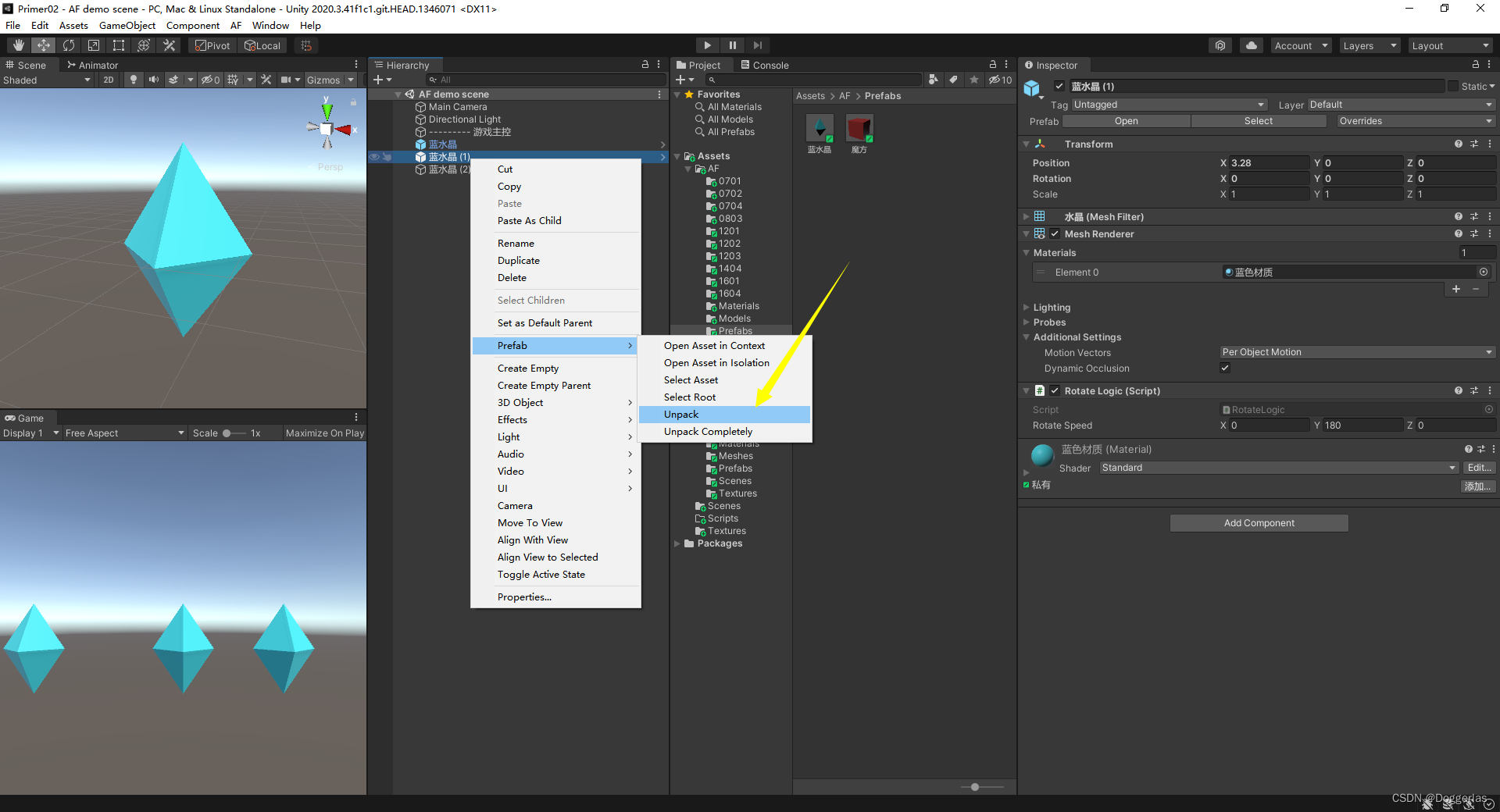
Task: Click the Pause button
Action: pos(732,45)
